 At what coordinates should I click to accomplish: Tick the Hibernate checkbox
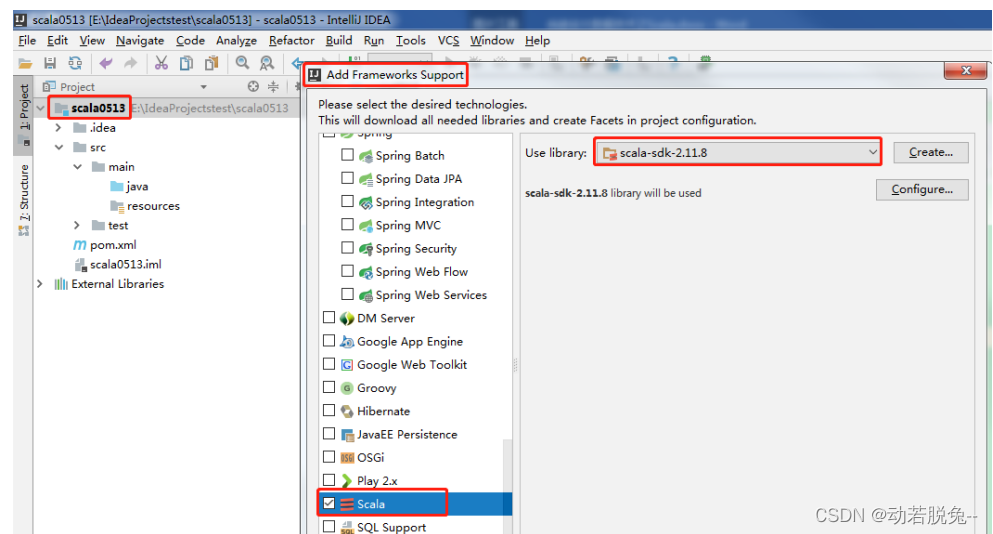[329, 410]
